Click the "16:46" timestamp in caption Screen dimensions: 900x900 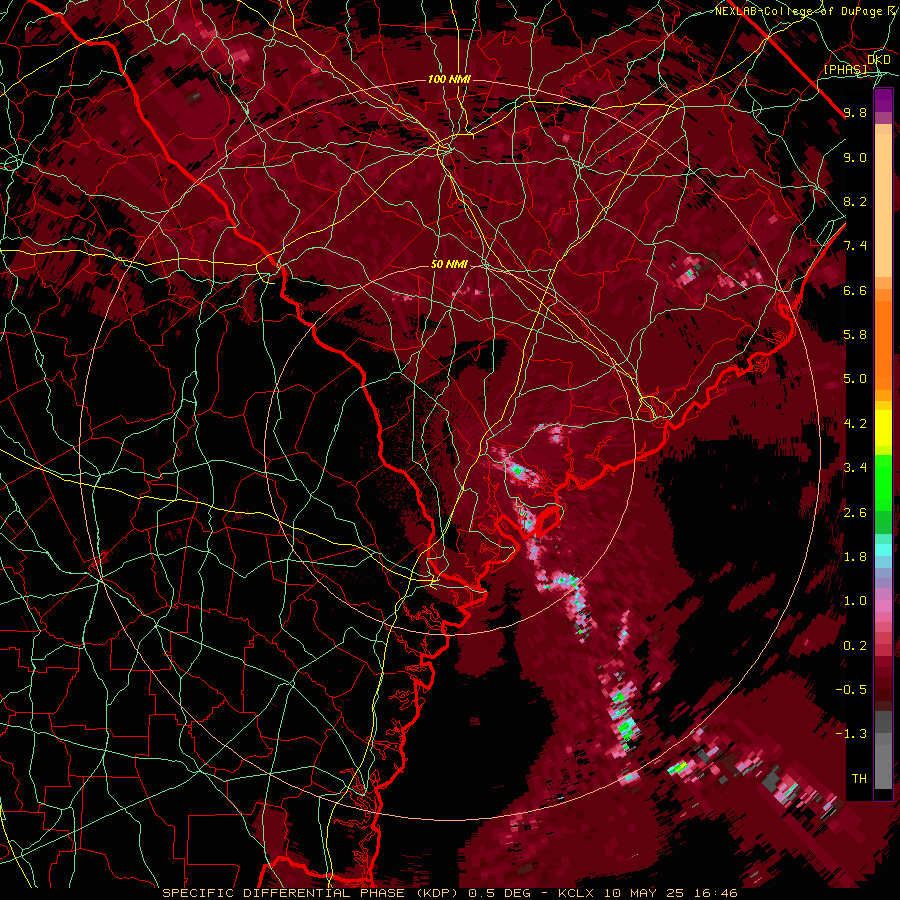click(714, 893)
